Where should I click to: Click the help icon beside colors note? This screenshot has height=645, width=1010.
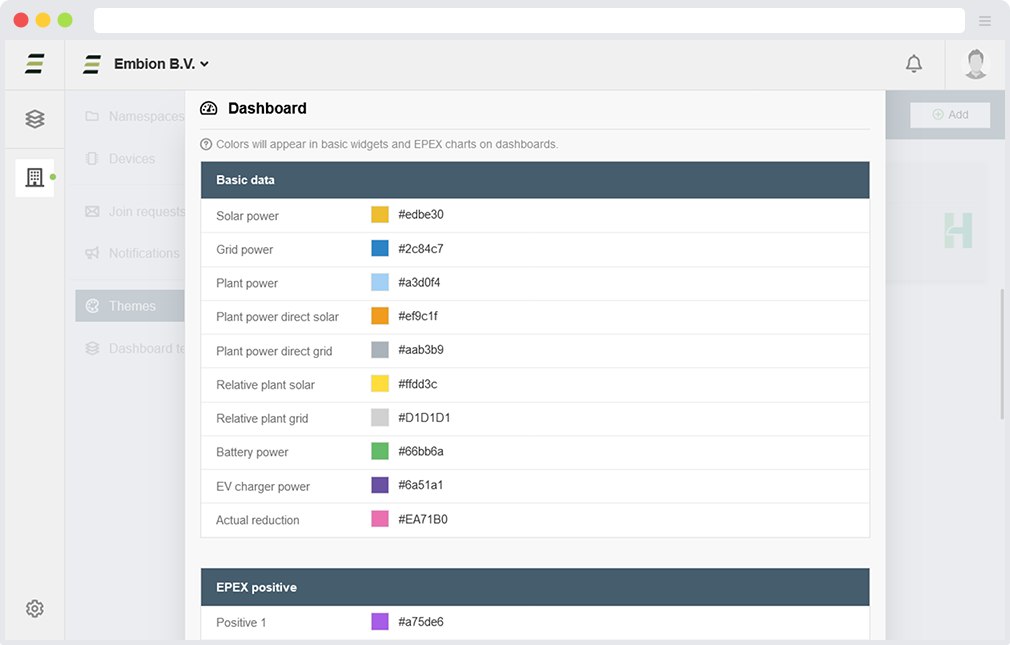(207, 144)
